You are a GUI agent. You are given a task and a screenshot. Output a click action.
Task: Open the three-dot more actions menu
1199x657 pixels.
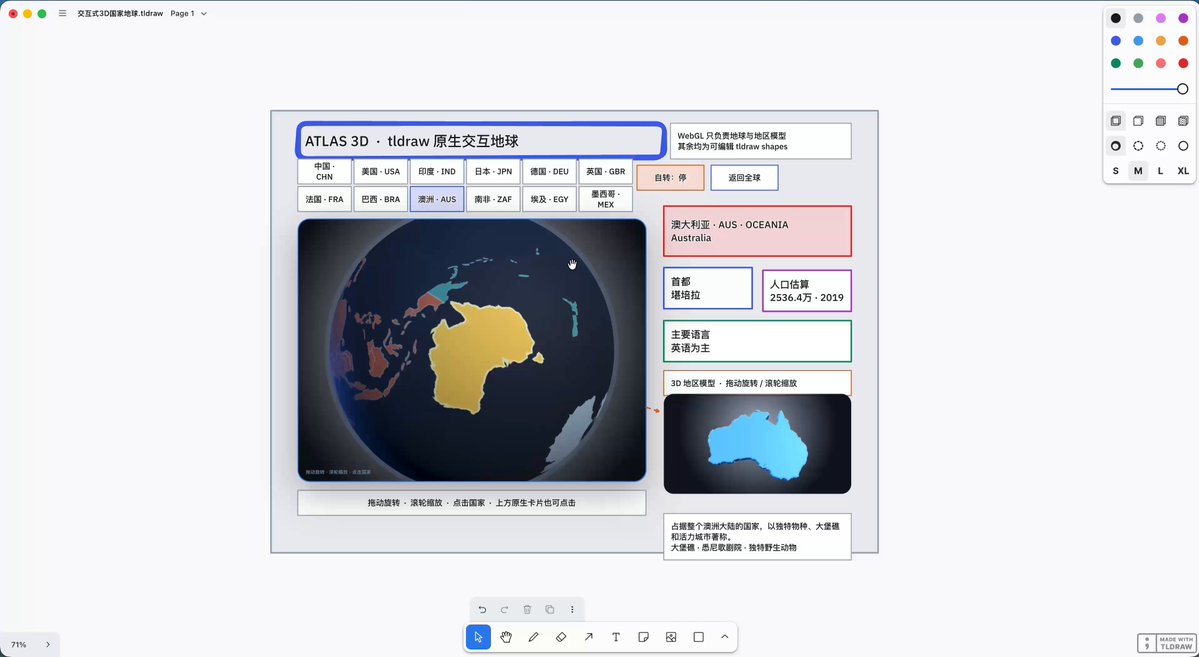[572, 610]
